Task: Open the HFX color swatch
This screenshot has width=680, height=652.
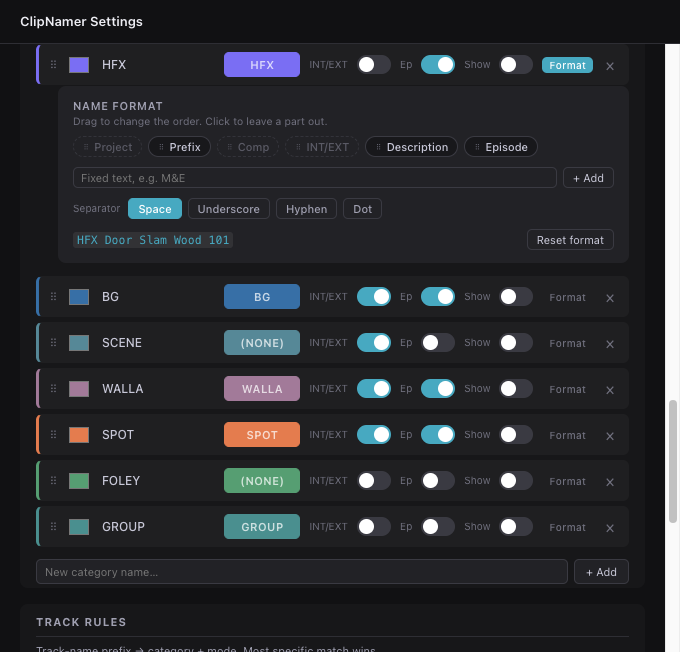Action: pos(79,65)
